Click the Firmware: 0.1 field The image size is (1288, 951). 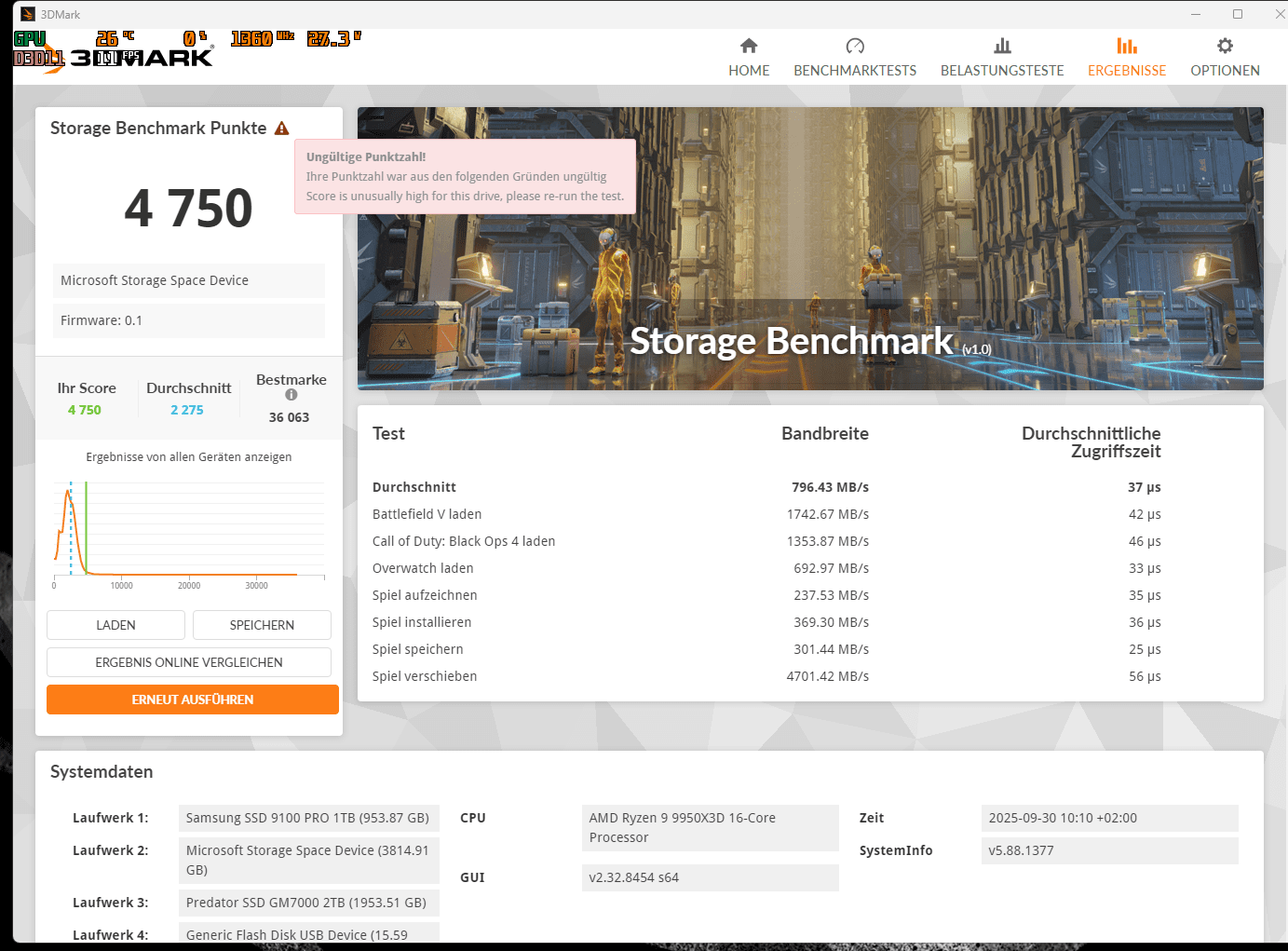pyautogui.click(x=189, y=320)
